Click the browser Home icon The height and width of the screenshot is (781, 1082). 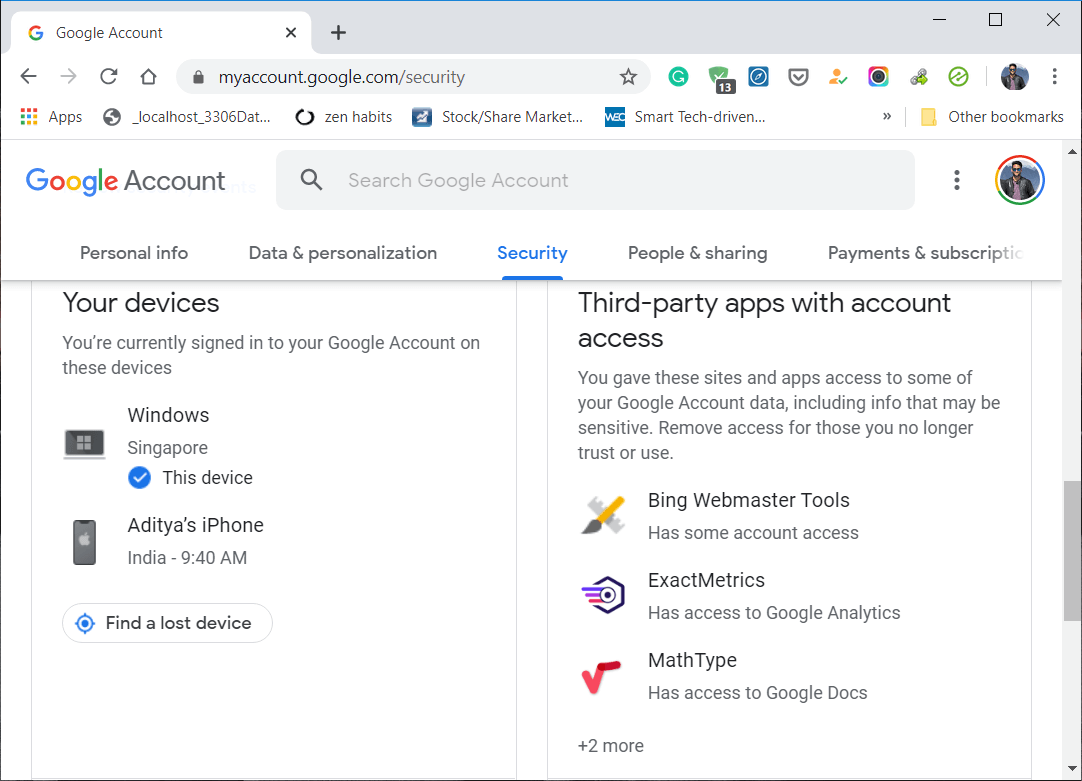[x=148, y=76]
